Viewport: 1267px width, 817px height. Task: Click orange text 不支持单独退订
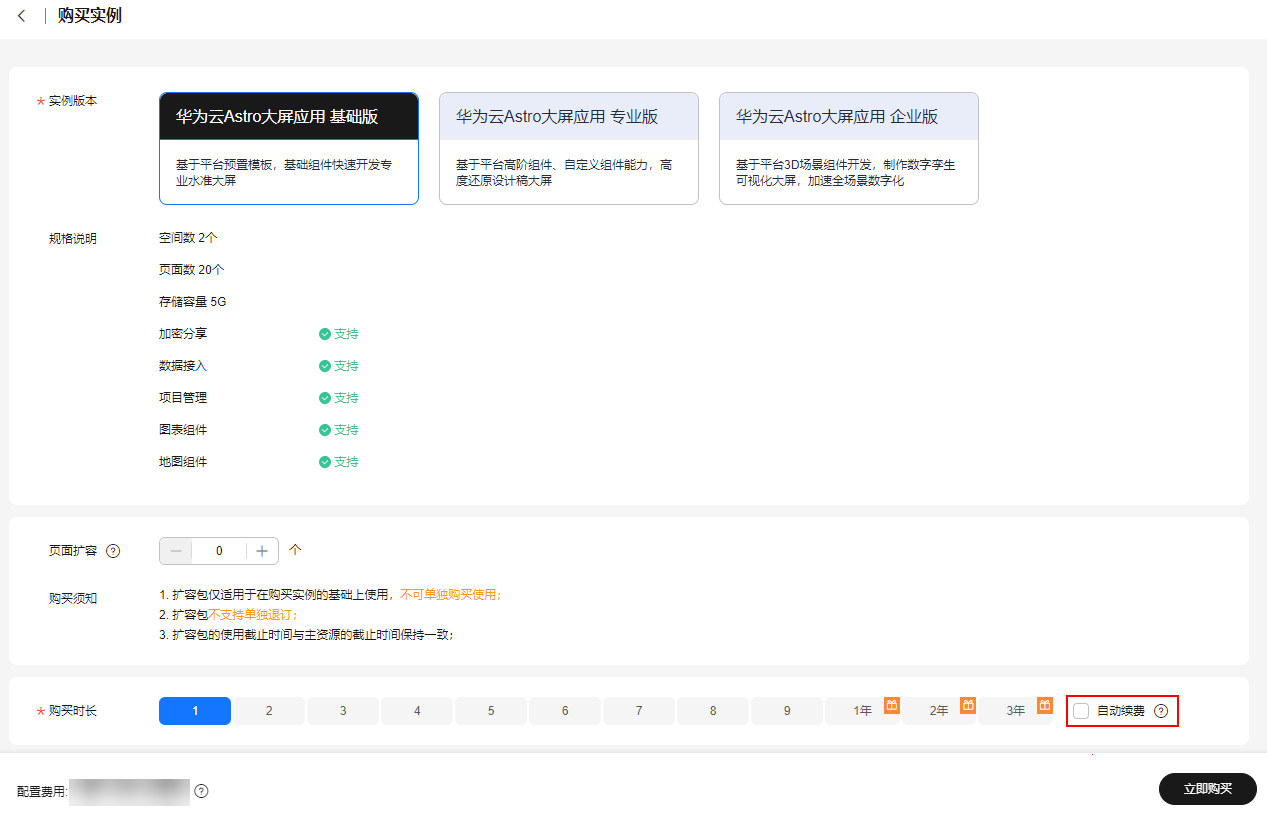(253, 615)
